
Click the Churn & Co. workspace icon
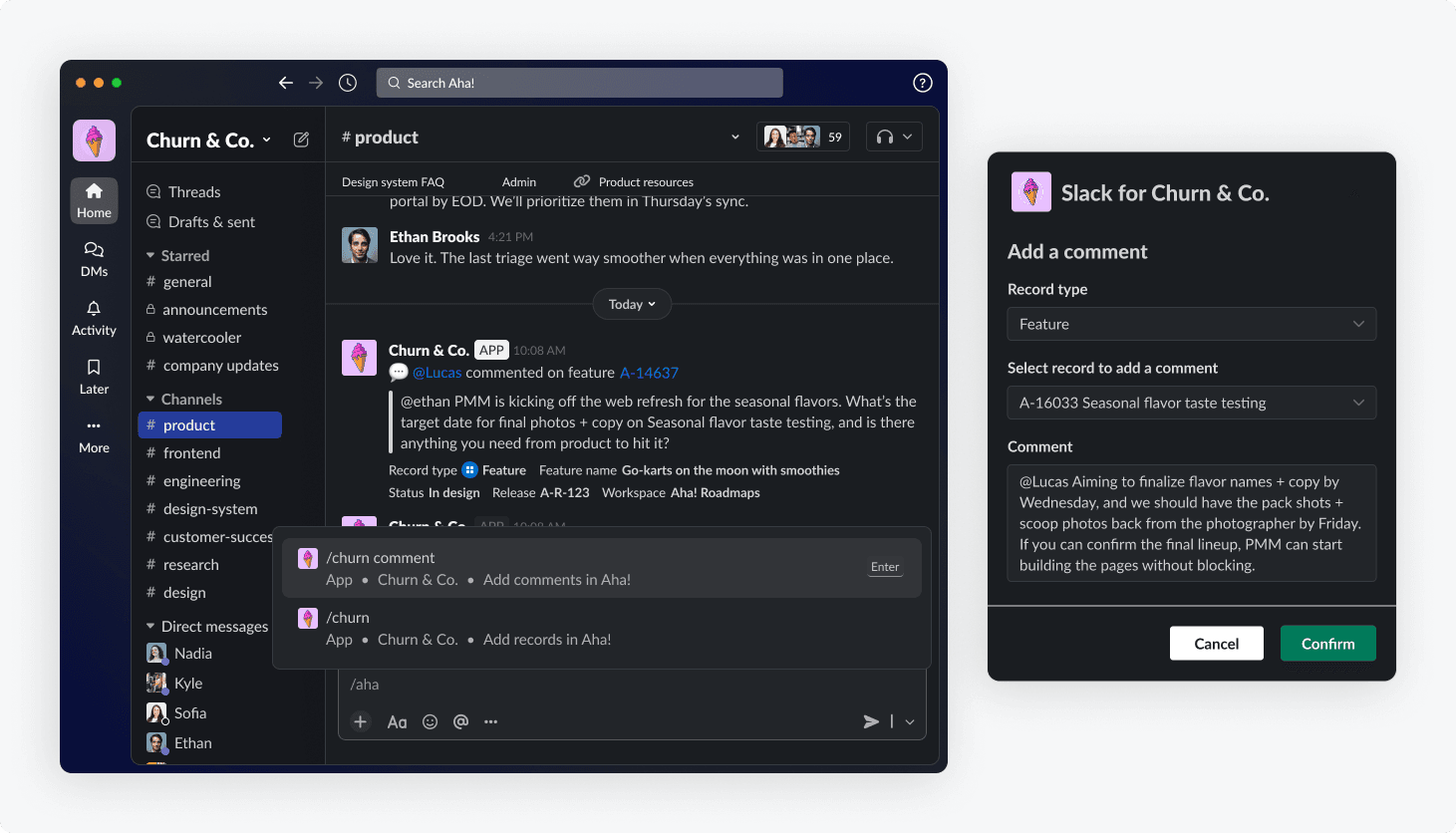point(94,140)
